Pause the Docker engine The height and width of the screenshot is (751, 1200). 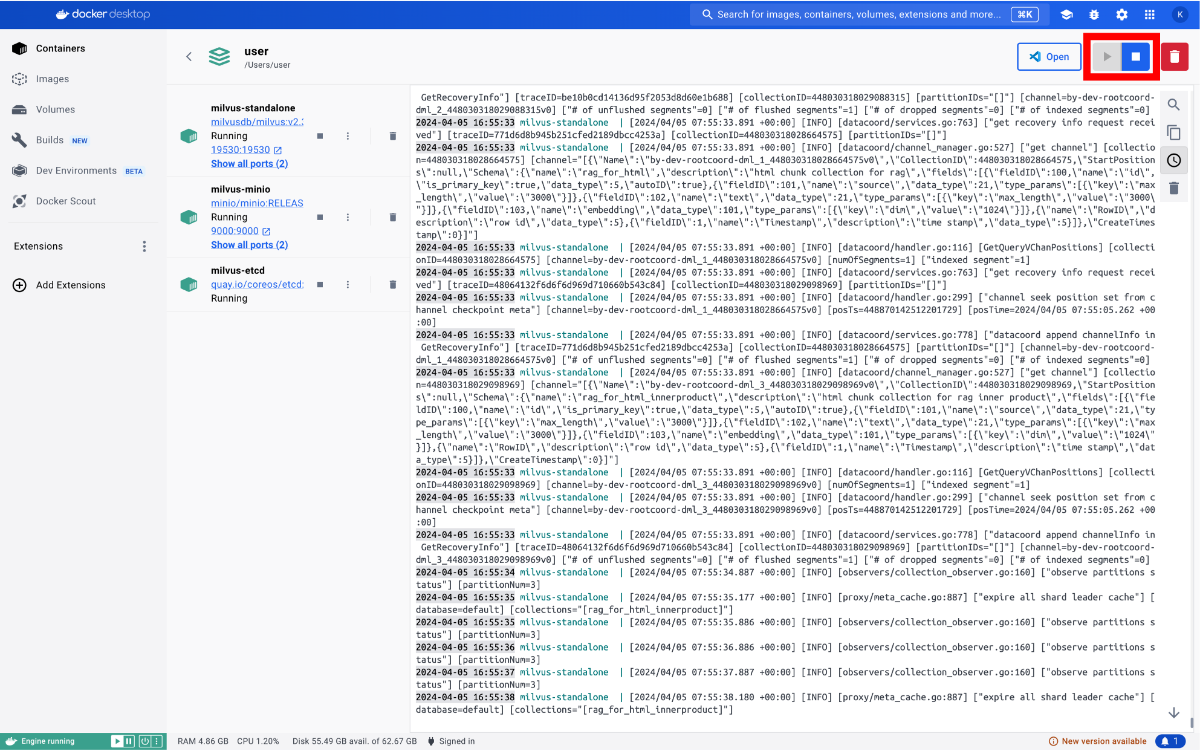129,741
